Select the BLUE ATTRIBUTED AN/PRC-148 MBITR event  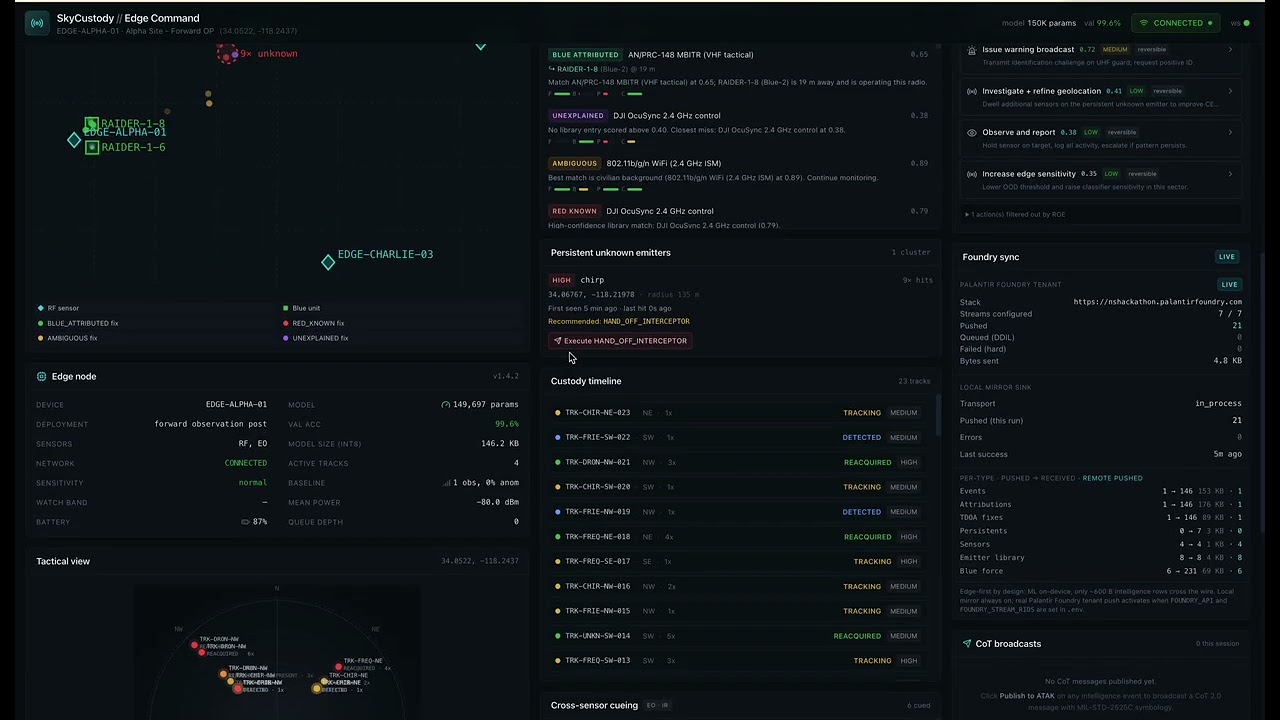pyautogui.click(x=738, y=75)
